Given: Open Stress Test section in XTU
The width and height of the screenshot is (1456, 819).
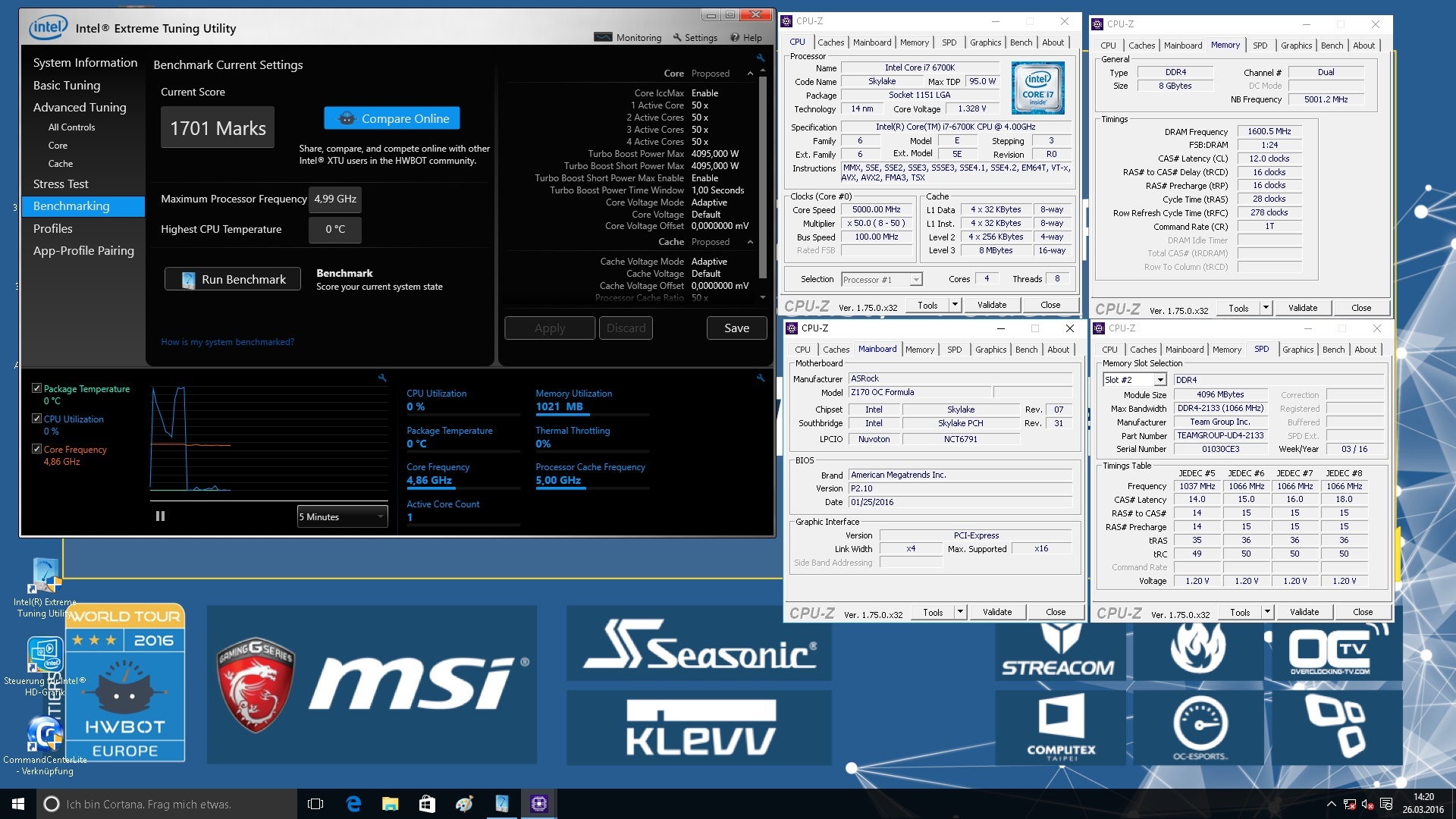Looking at the screenshot, I should (x=61, y=184).
